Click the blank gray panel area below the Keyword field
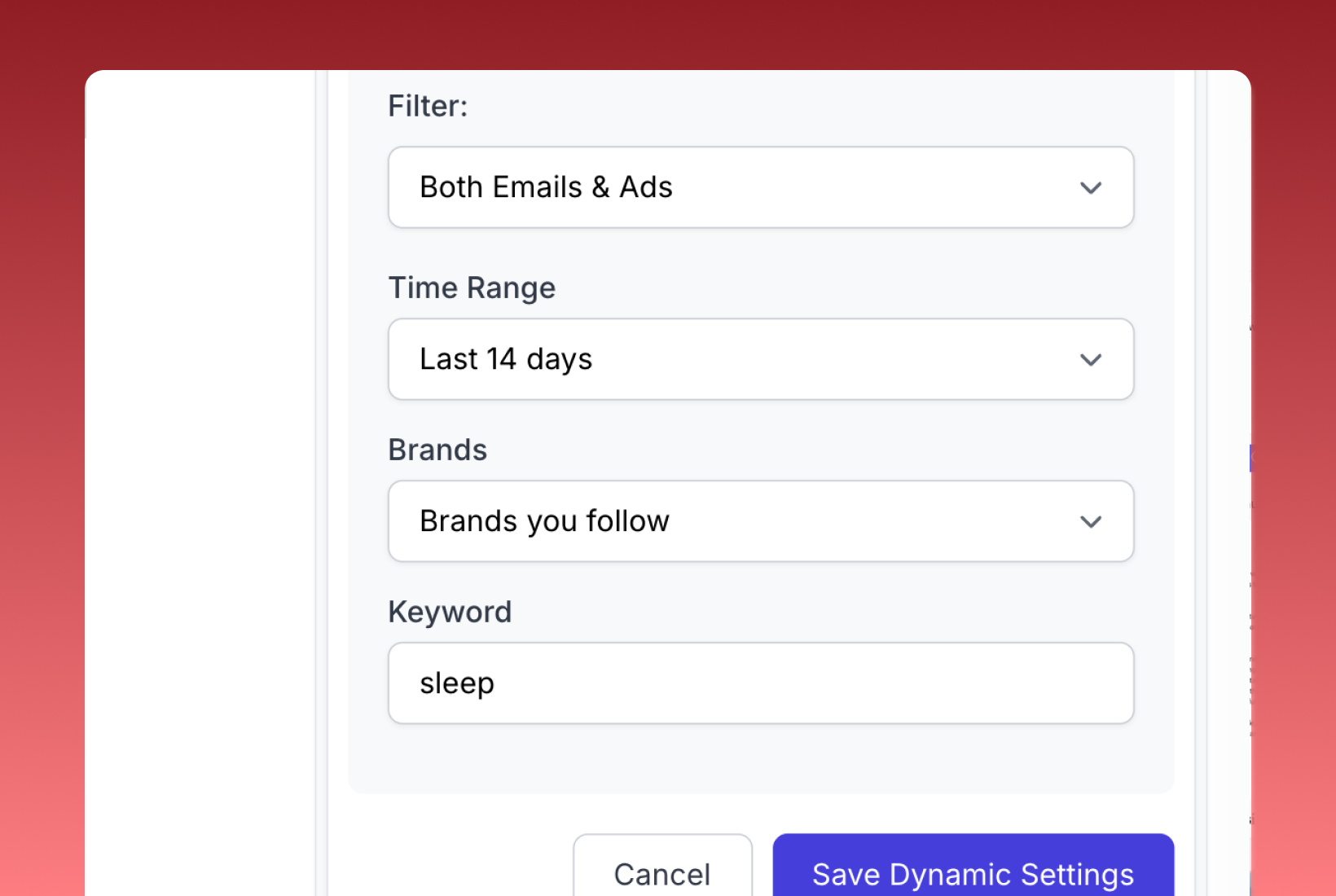This screenshot has width=1336, height=896. click(761, 759)
